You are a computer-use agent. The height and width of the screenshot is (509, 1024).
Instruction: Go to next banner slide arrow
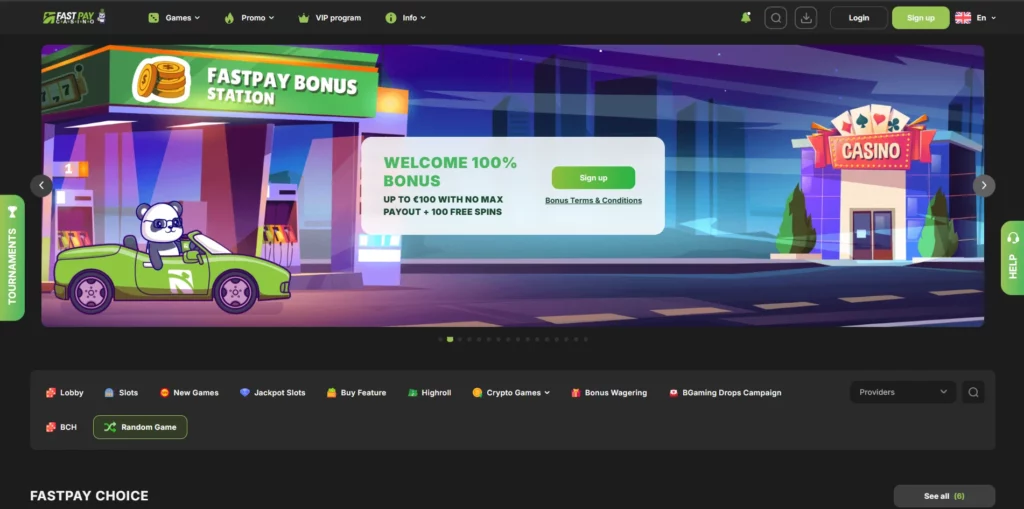(x=984, y=186)
